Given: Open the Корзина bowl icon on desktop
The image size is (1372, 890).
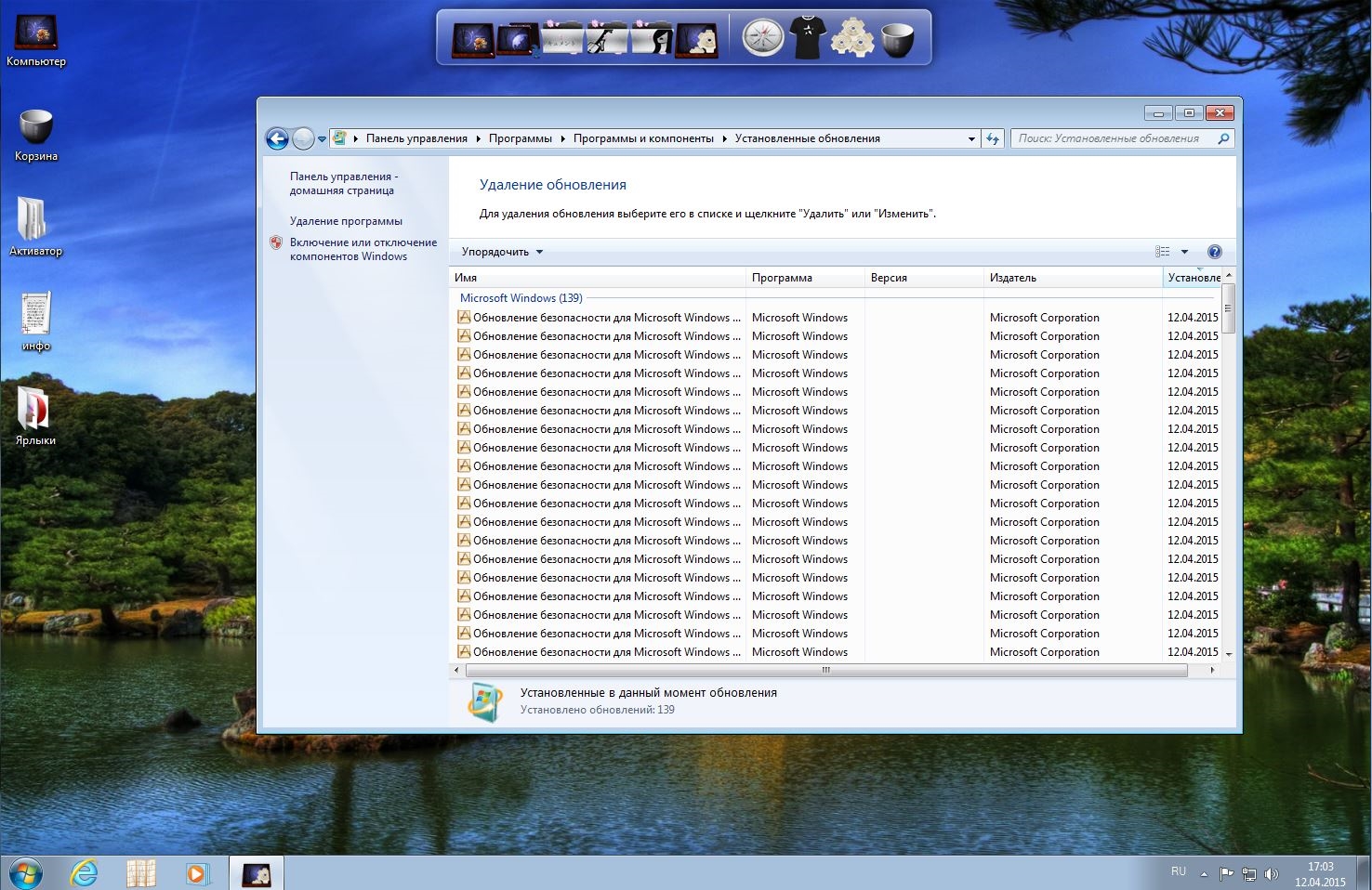Looking at the screenshot, I should pos(36,136).
